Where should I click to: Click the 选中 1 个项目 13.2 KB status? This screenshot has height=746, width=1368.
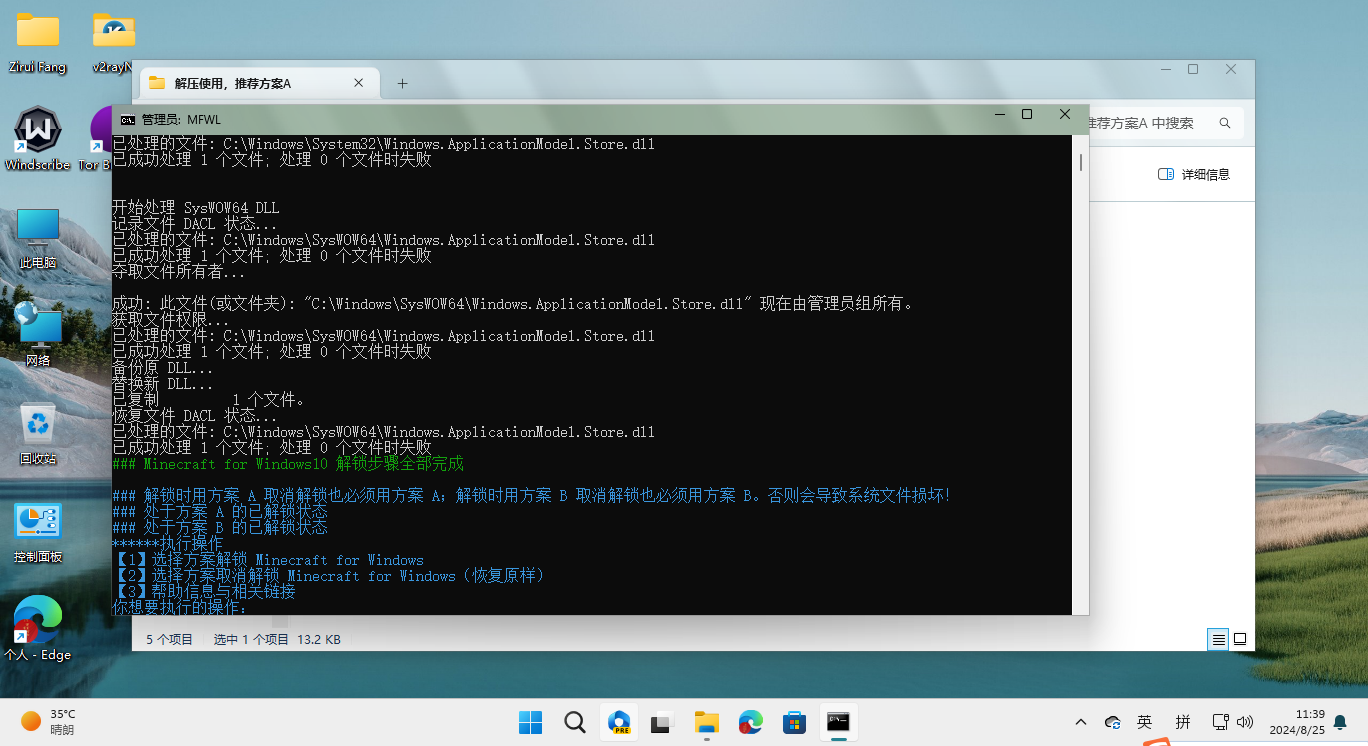coord(277,639)
